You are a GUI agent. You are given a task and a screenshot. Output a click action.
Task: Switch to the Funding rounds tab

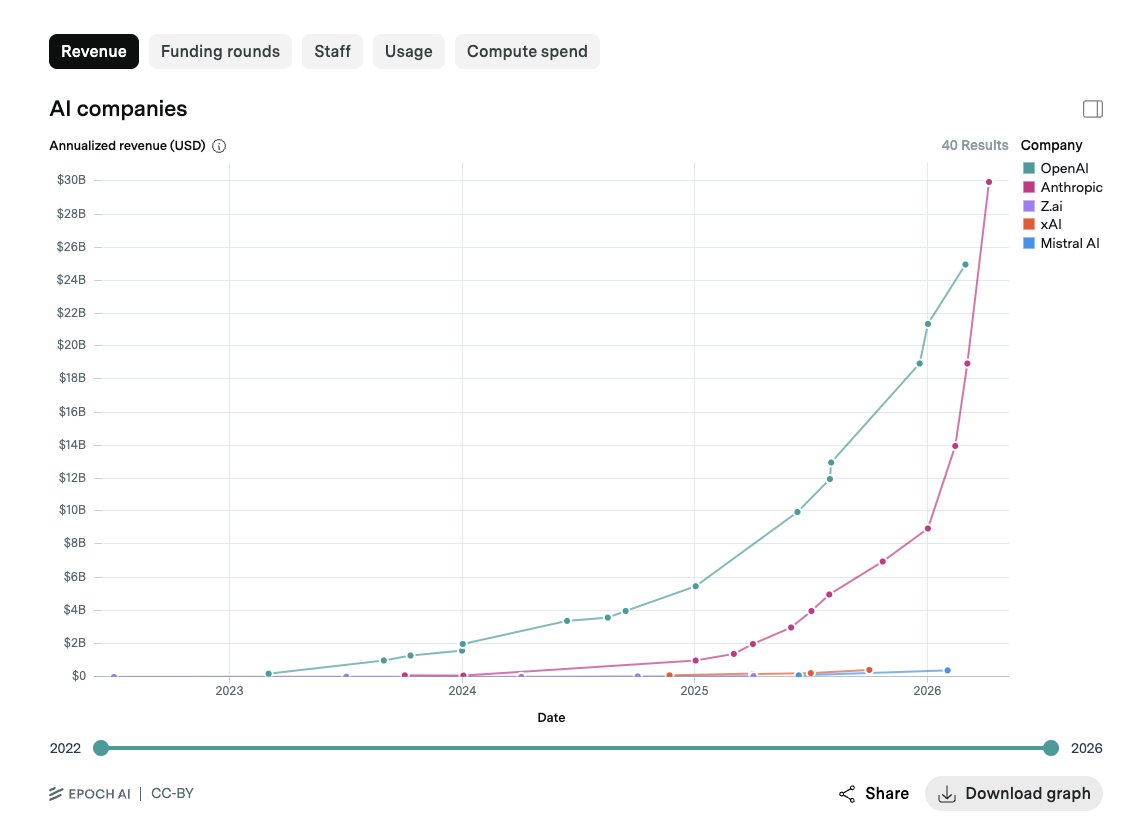click(220, 52)
